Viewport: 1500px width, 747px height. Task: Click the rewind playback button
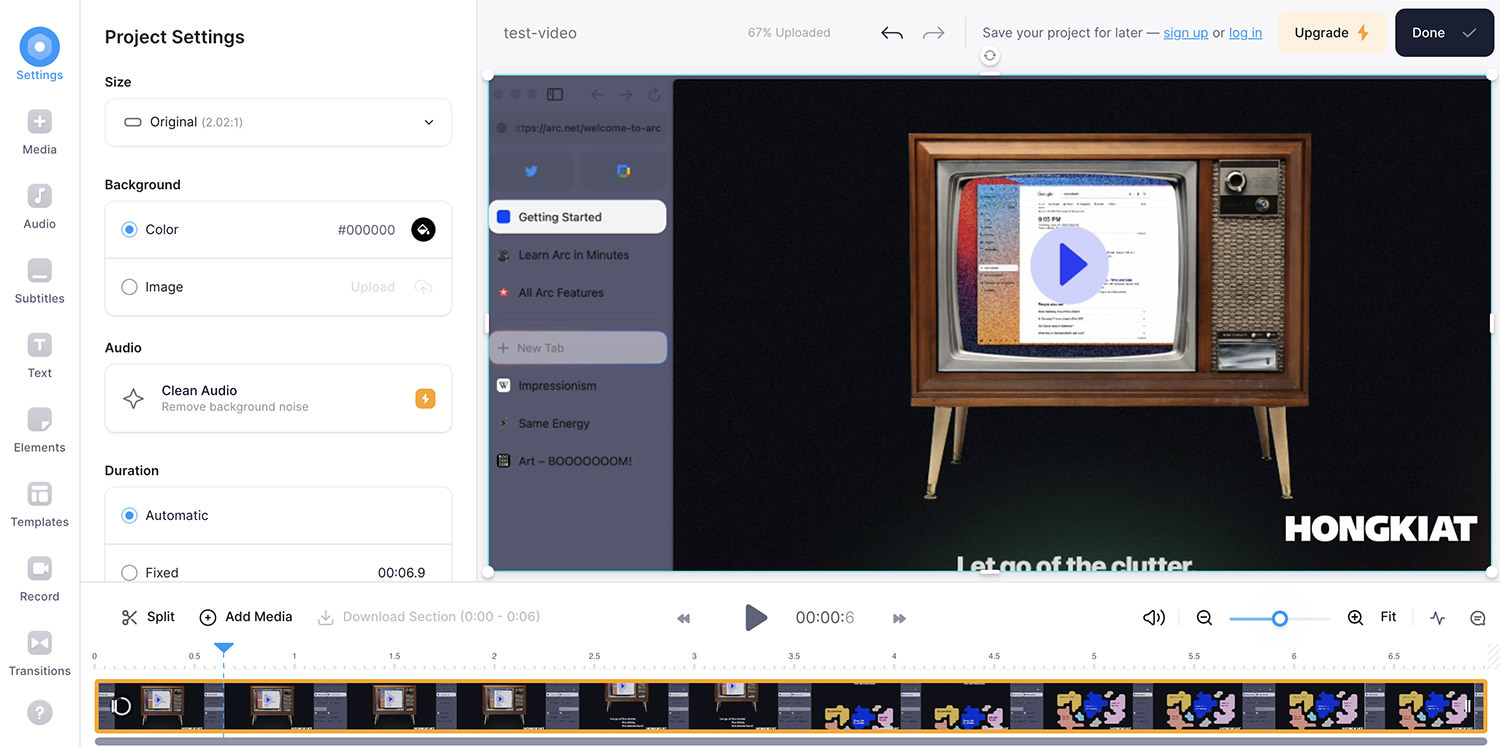pyautogui.click(x=684, y=619)
